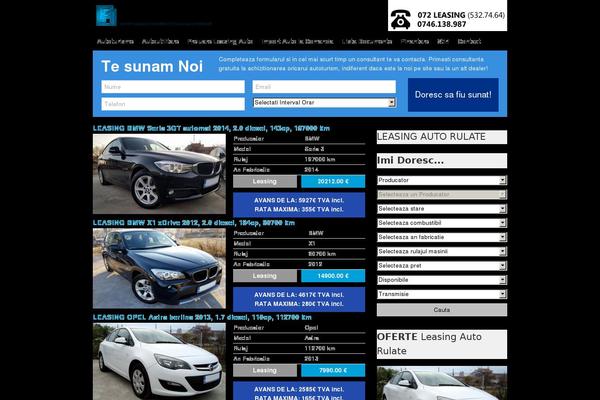Click the Nume input field

pos(173,87)
